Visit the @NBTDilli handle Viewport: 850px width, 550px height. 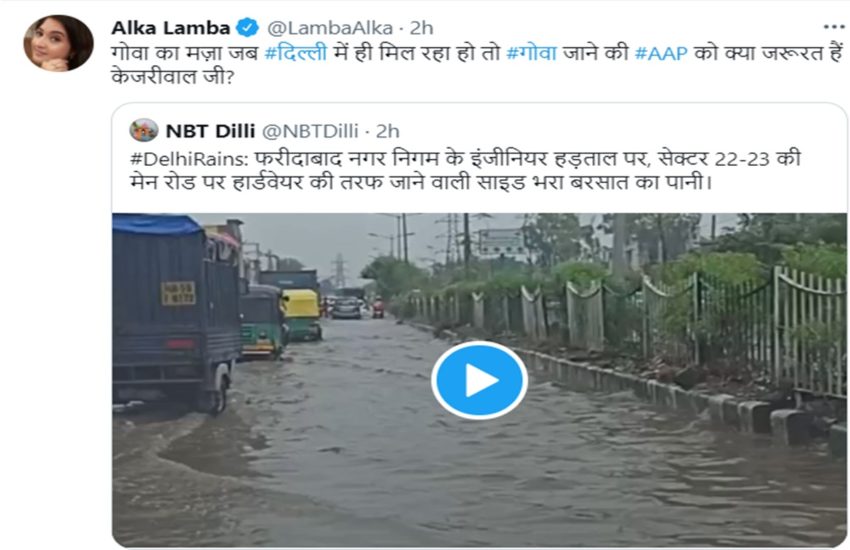click(x=311, y=130)
